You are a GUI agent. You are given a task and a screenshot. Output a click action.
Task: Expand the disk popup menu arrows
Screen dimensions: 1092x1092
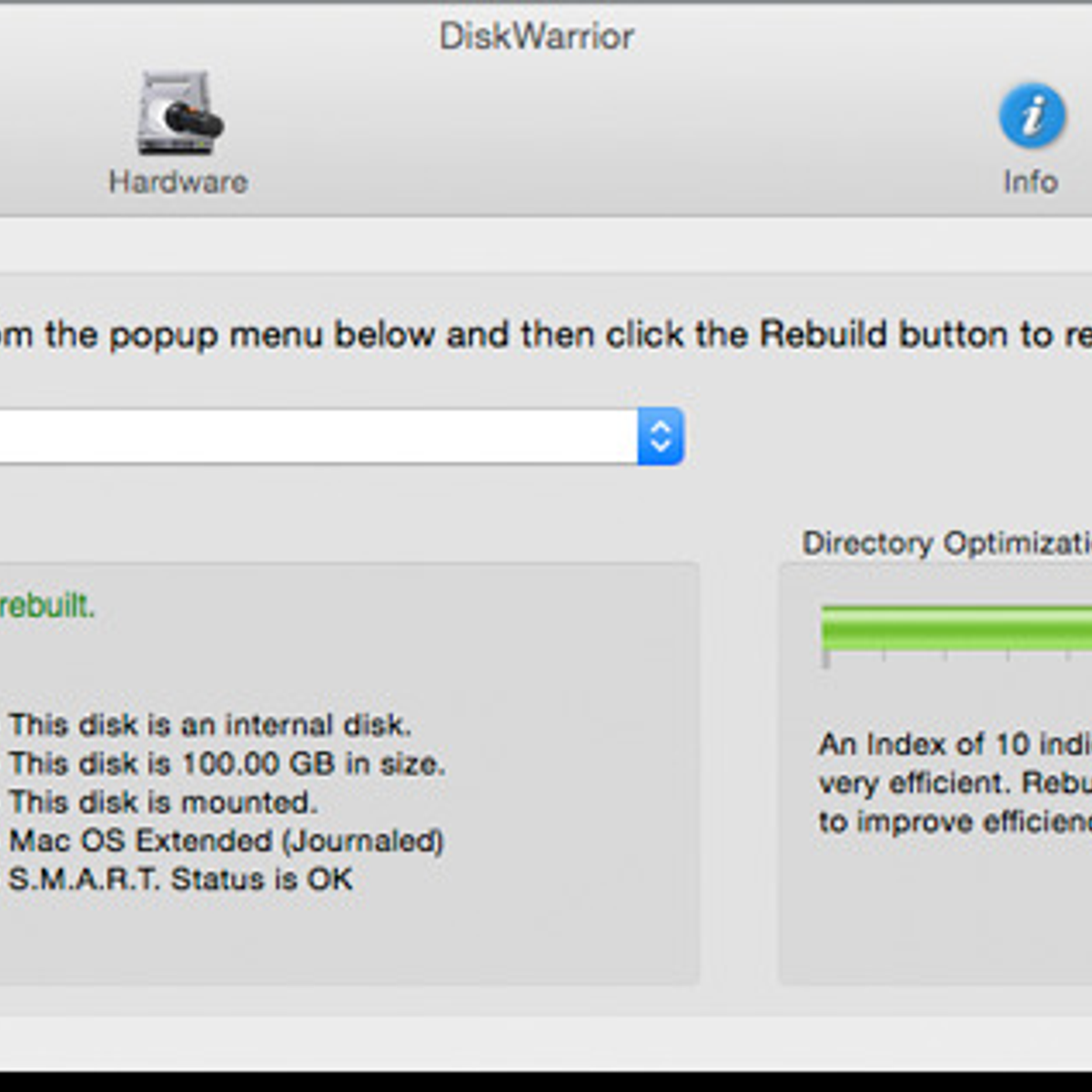tap(661, 437)
